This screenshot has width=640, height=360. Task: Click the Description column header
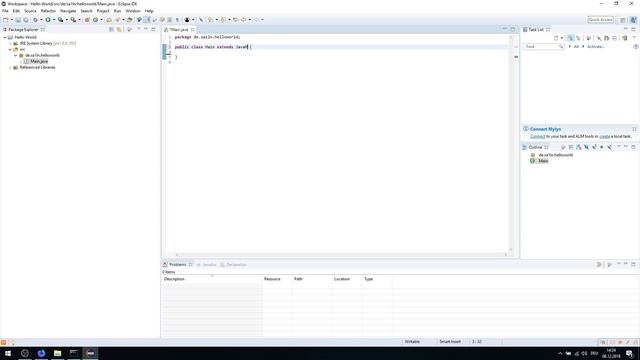(212, 279)
